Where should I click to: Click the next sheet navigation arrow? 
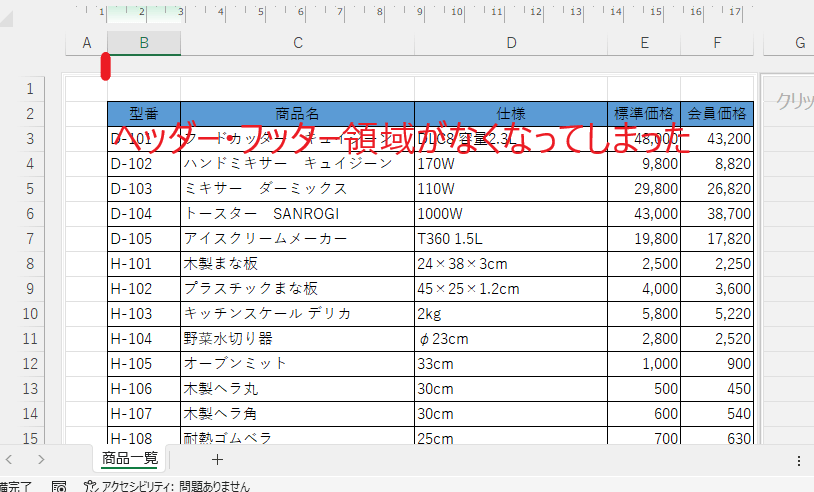(x=41, y=459)
